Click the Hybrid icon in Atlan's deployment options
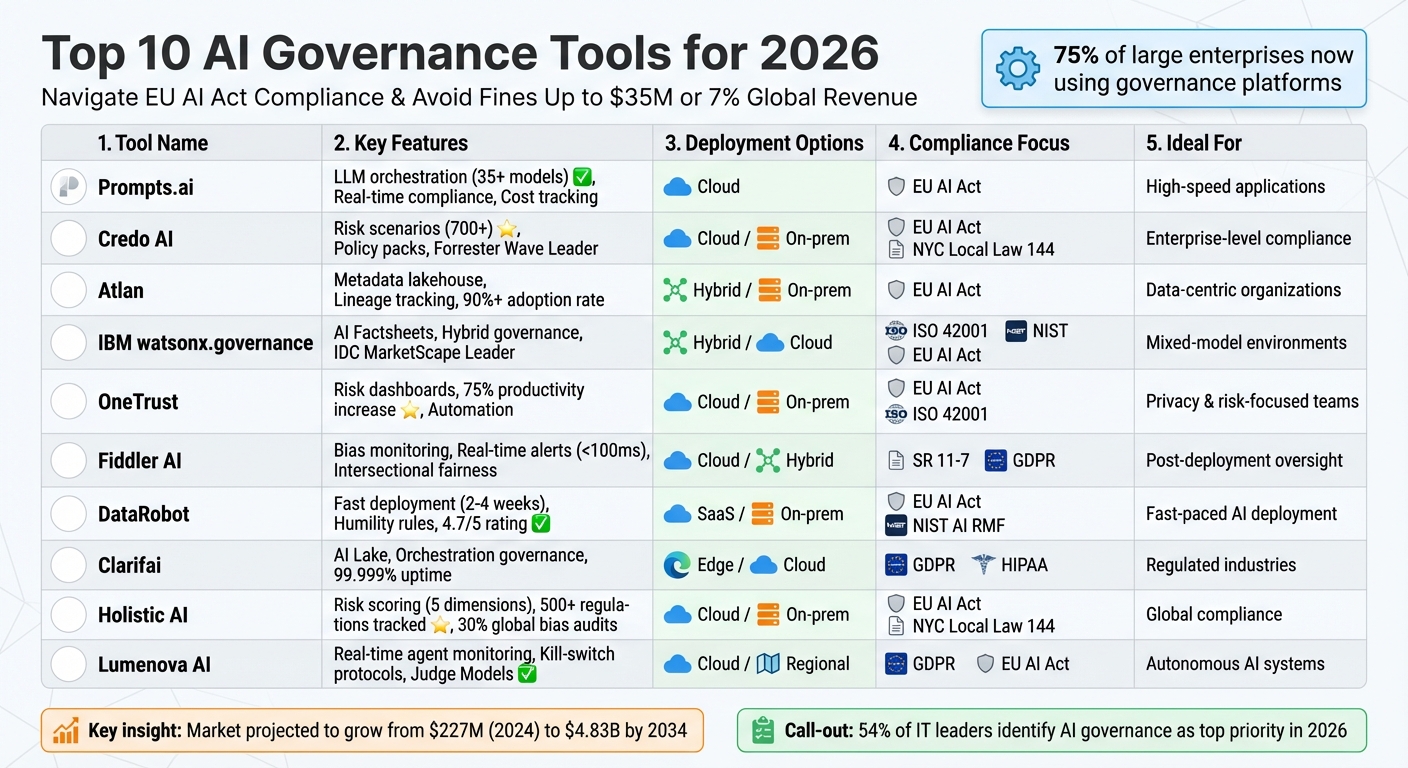 (x=674, y=290)
